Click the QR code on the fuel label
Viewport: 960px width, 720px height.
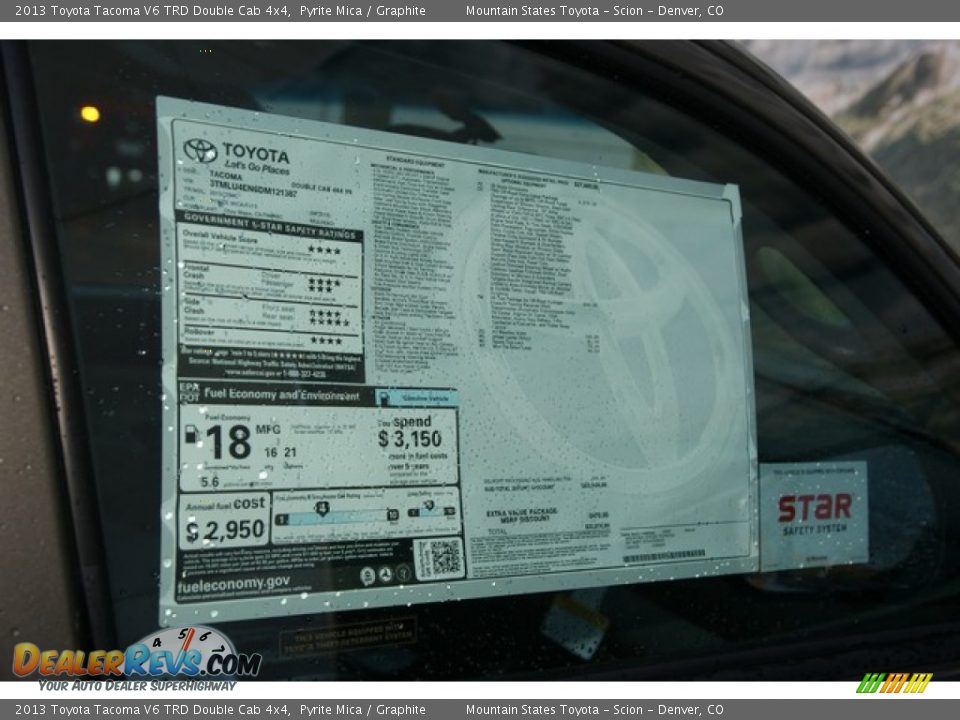point(439,558)
